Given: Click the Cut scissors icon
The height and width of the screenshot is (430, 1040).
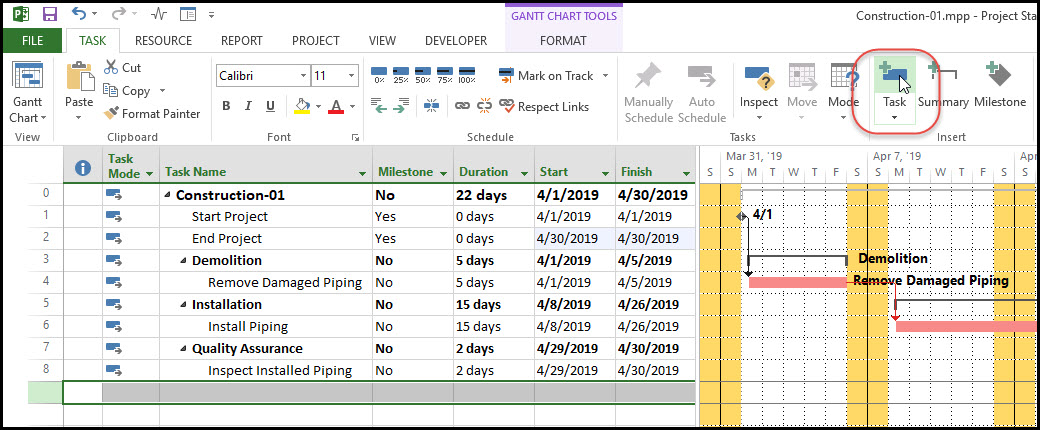Looking at the screenshot, I should [112, 68].
